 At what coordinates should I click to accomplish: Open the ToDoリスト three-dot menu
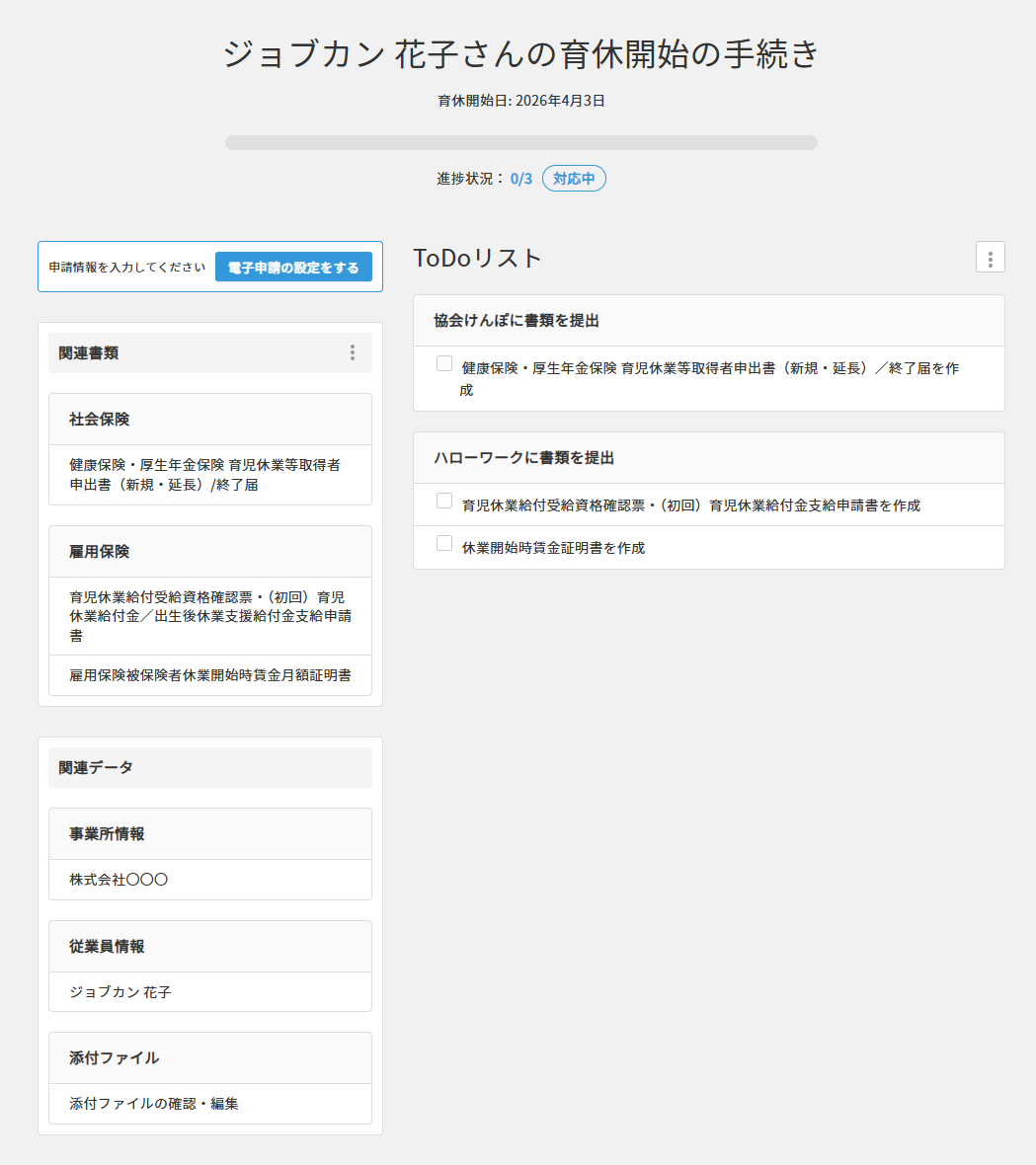(x=990, y=258)
